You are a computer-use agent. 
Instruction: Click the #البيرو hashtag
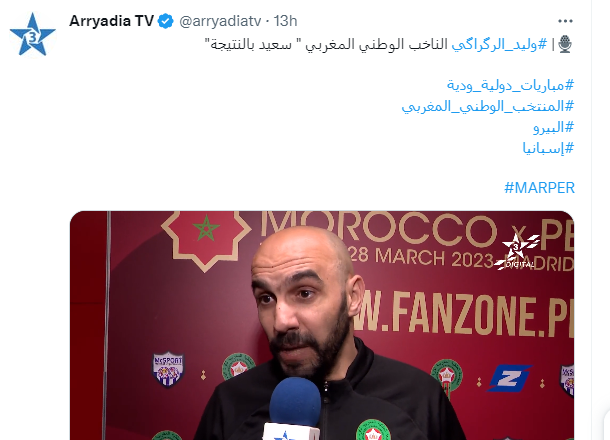point(554,127)
